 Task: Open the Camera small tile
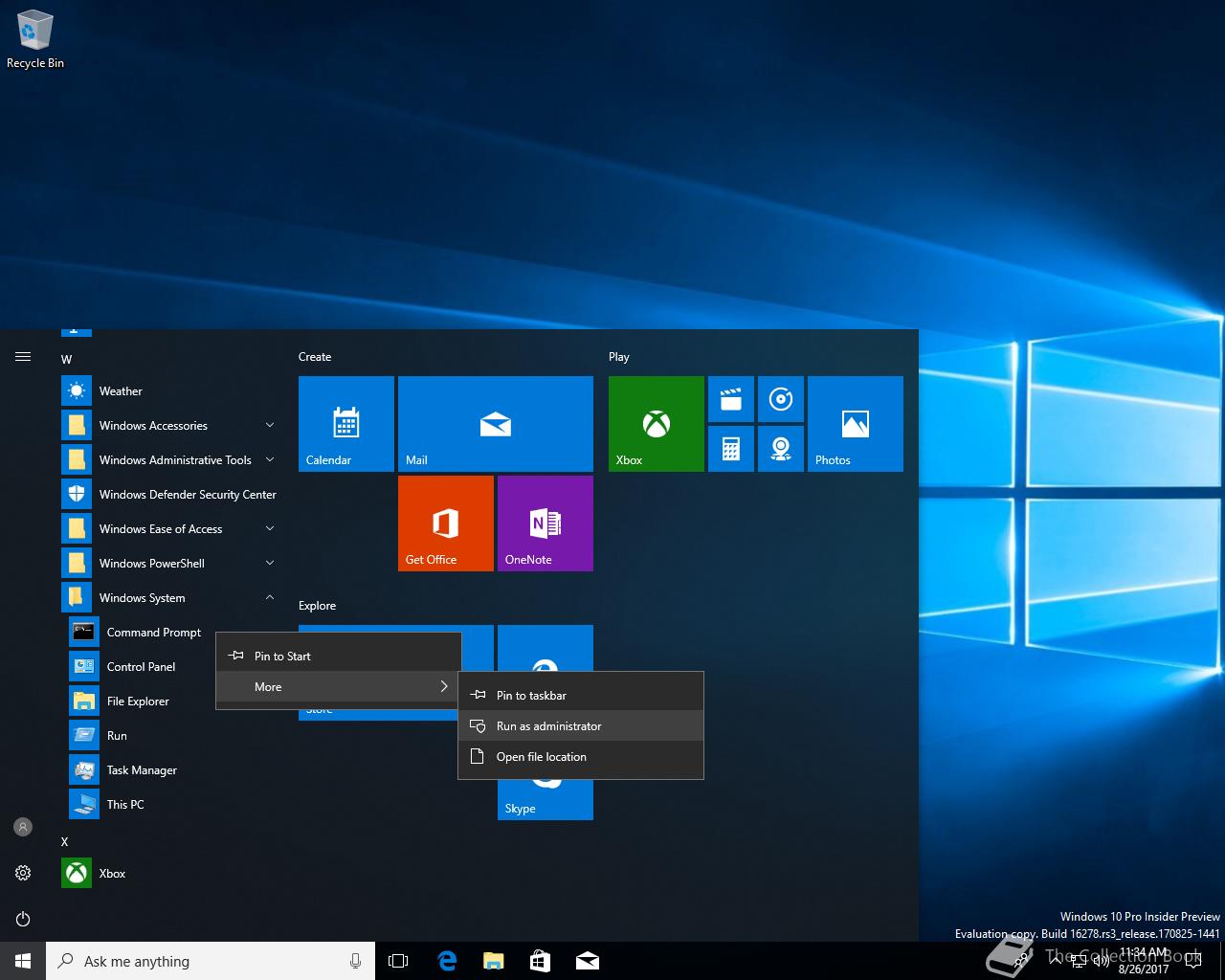click(781, 449)
